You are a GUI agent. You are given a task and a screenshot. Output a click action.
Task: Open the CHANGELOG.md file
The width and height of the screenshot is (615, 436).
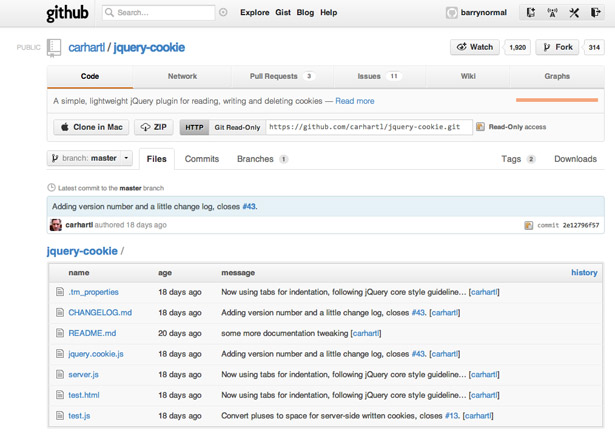100,312
